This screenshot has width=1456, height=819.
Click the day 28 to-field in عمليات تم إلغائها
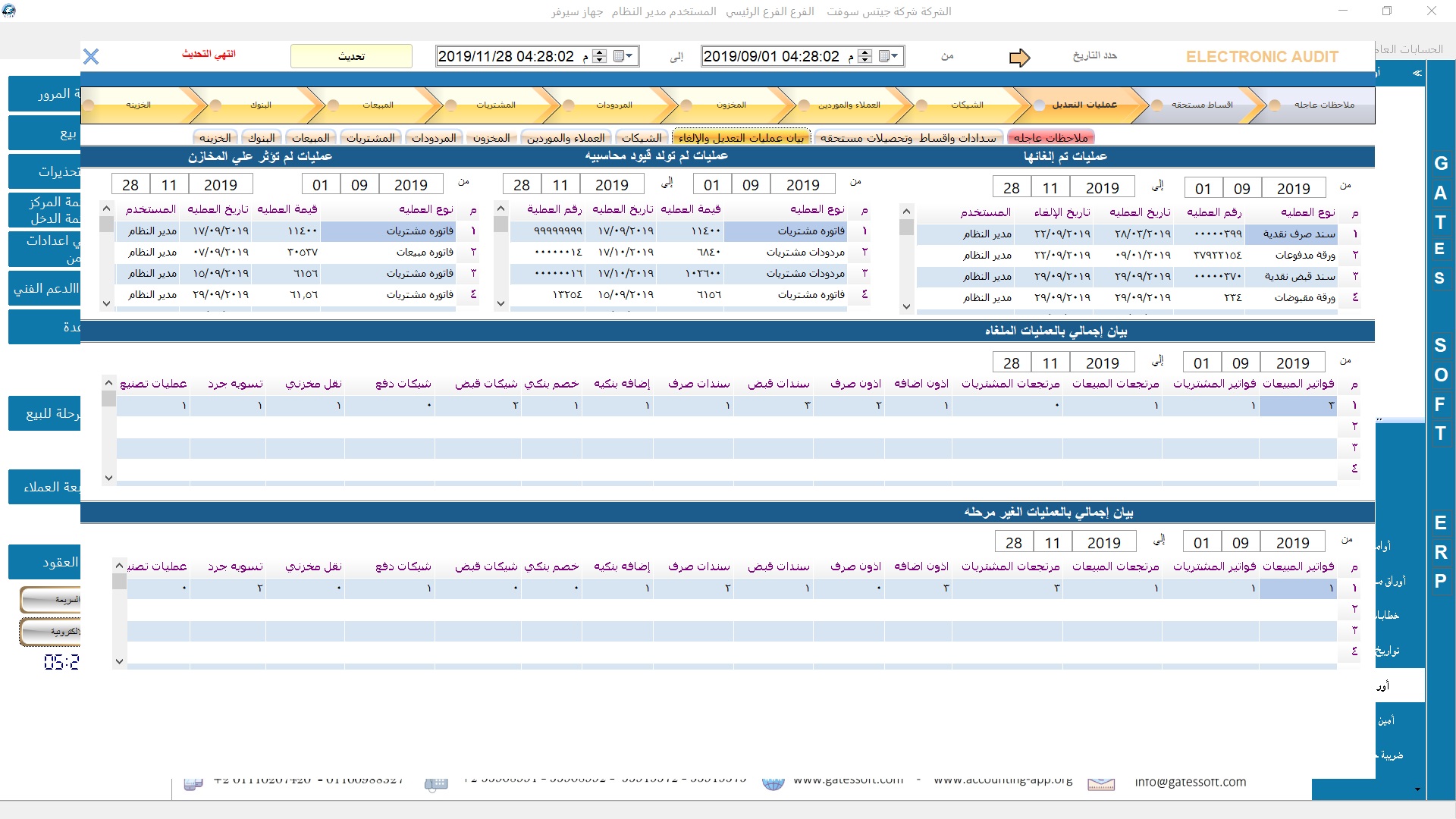point(1012,188)
